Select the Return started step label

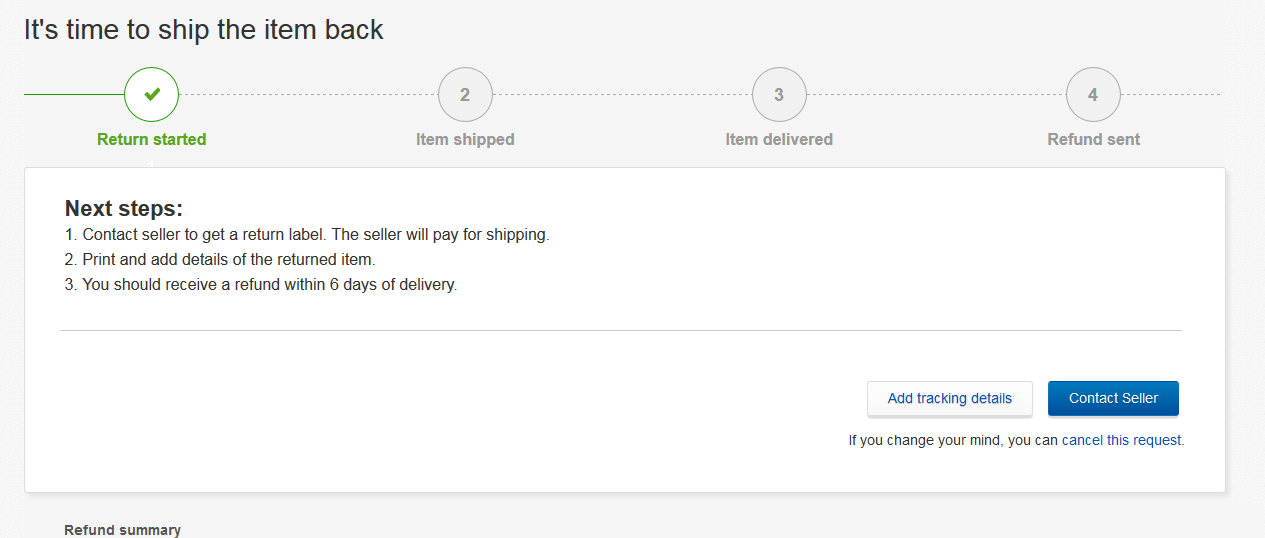coord(152,140)
